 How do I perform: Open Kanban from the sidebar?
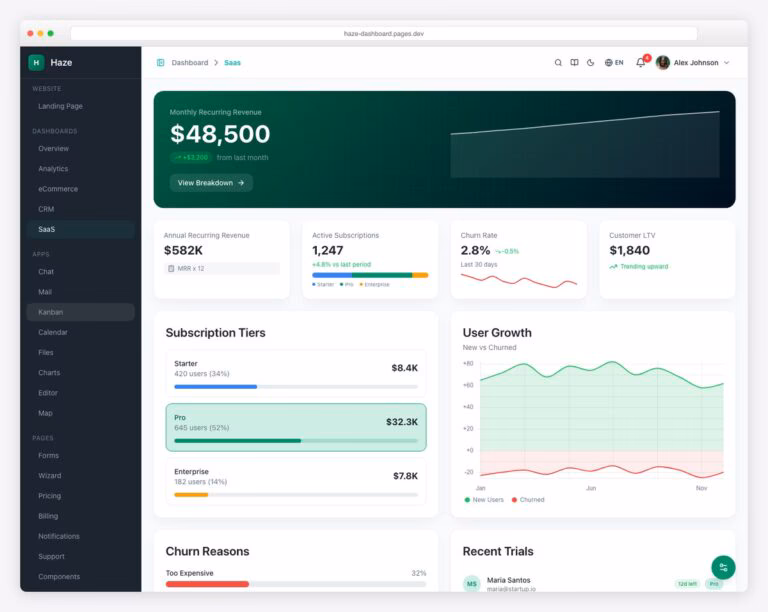[x=50, y=312]
